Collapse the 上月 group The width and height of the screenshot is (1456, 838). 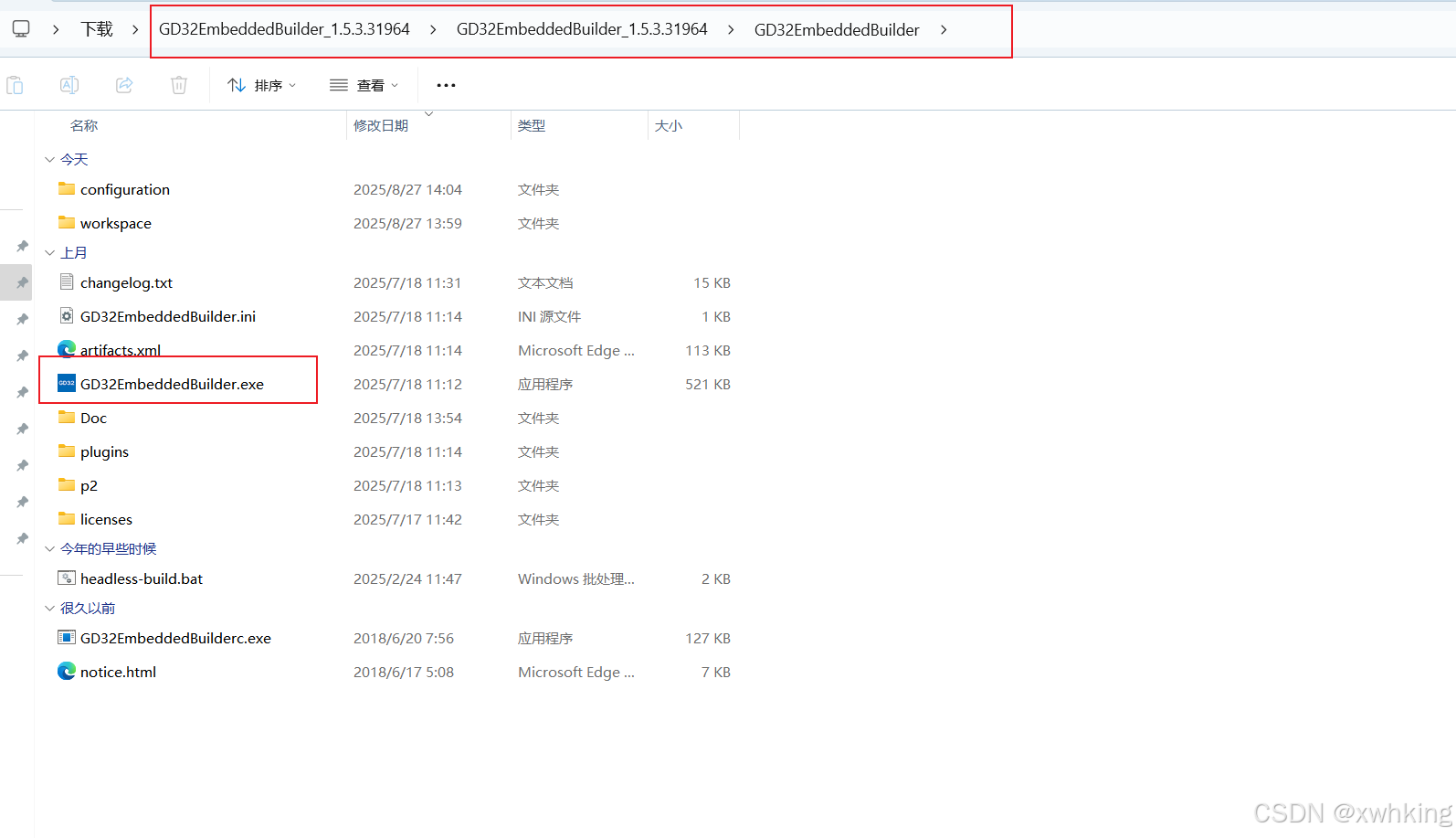50,253
